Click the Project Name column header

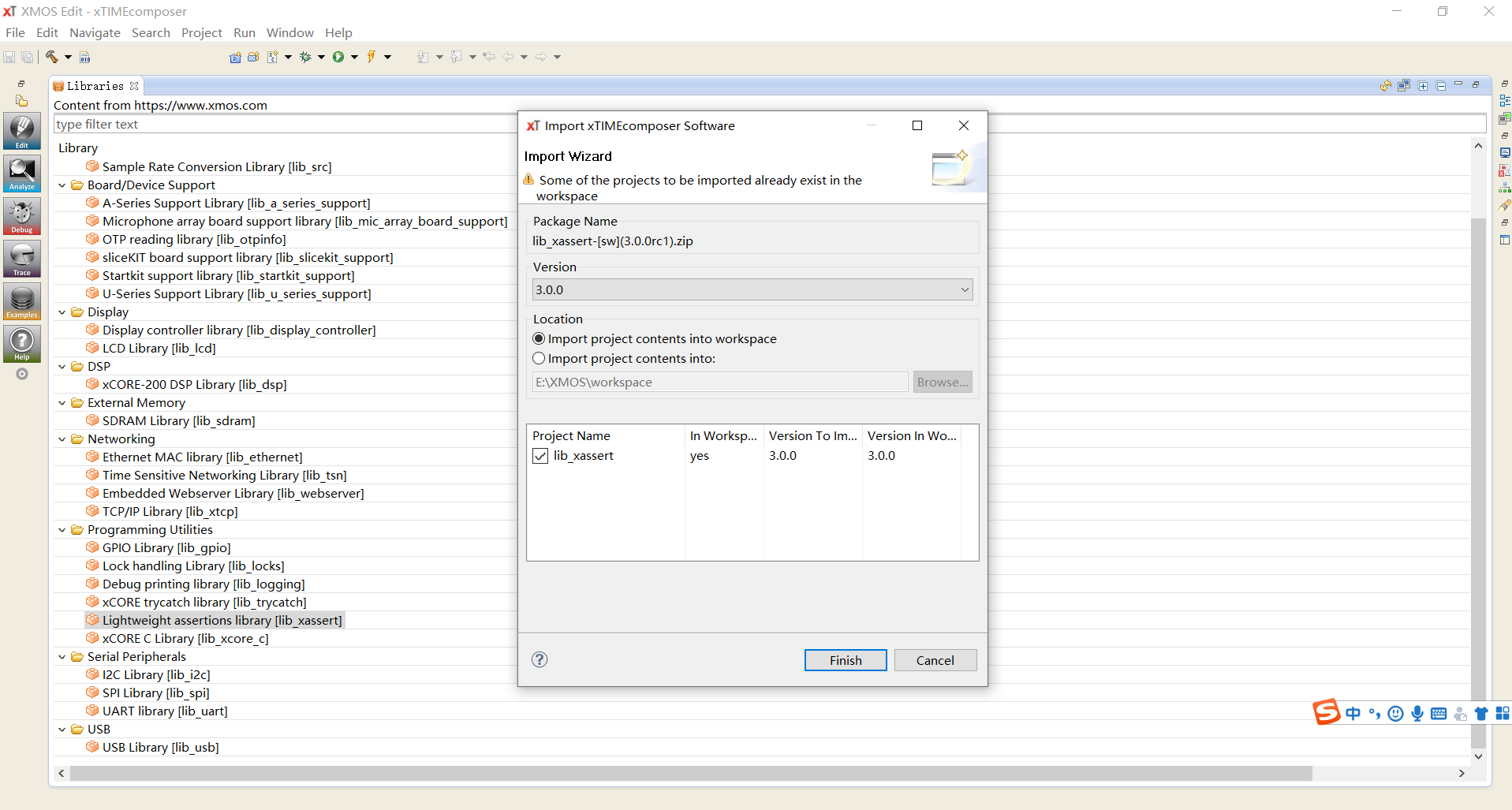point(606,435)
